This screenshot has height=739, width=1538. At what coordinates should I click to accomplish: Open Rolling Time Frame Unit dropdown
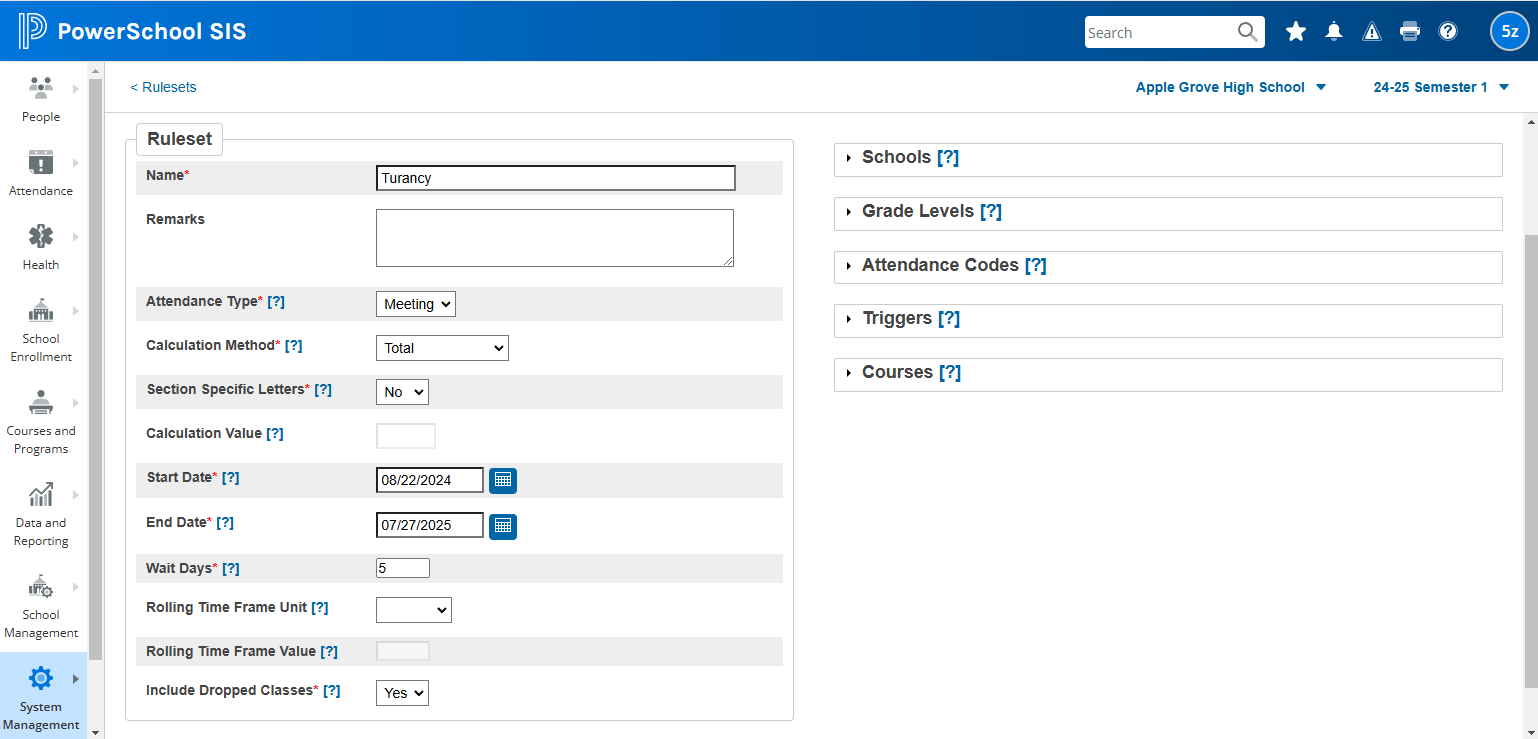click(x=414, y=610)
